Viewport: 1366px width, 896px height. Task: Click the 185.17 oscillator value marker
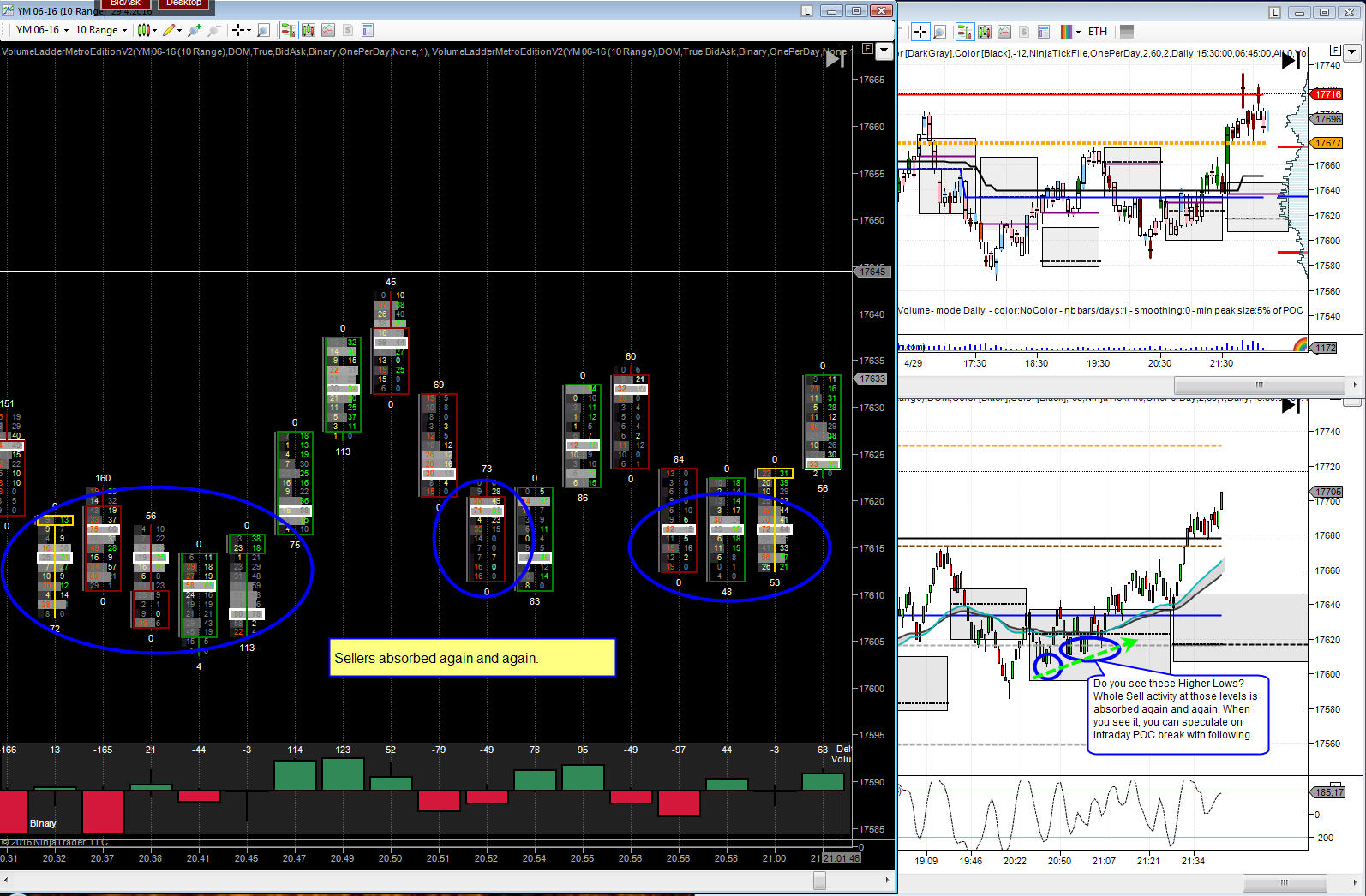[1328, 792]
